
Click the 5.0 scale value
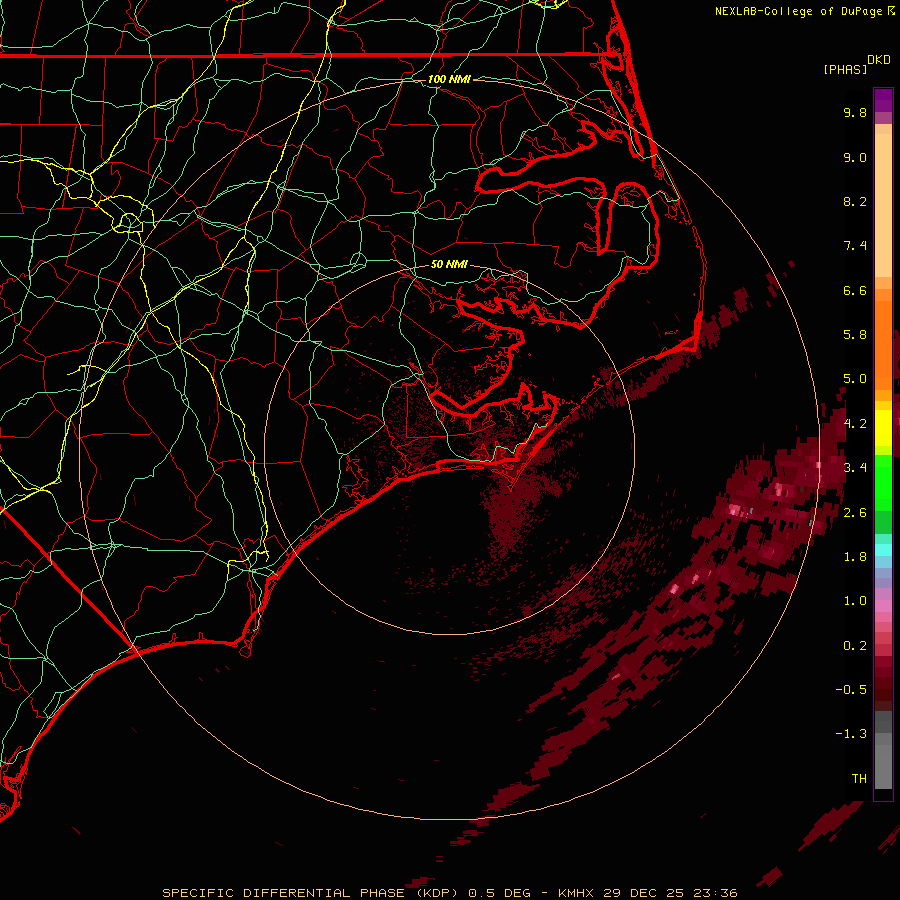[855, 379]
